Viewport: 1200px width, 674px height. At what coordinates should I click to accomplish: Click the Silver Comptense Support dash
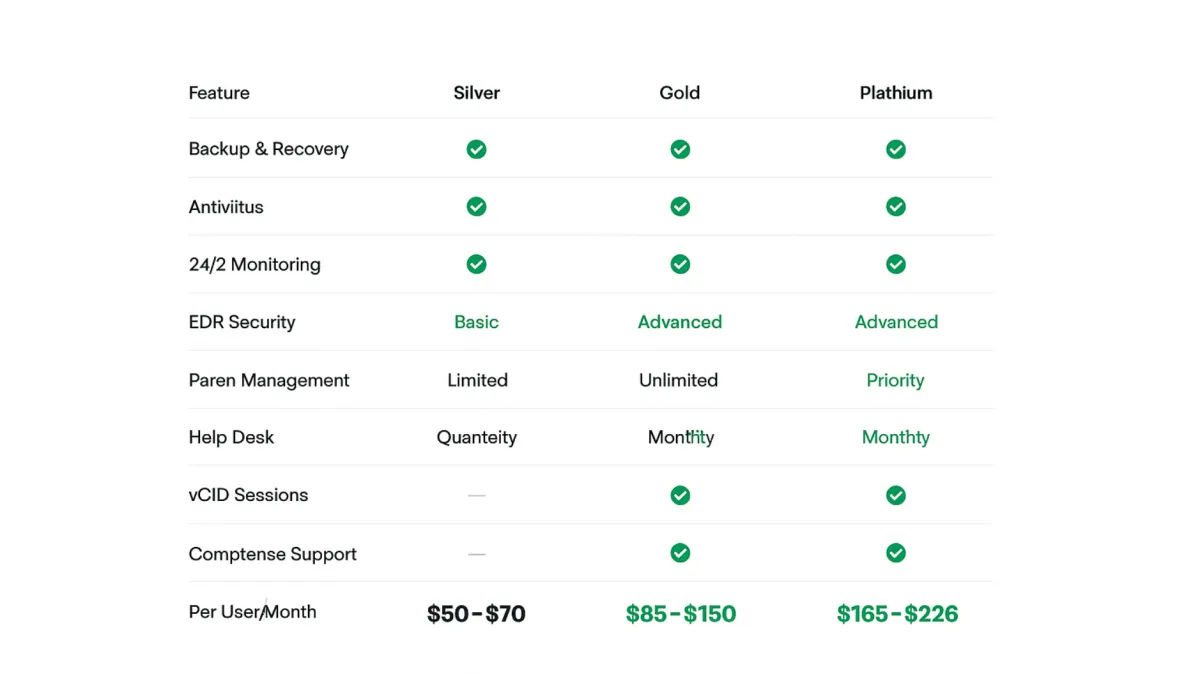pyautogui.click(x=476, y=554)
